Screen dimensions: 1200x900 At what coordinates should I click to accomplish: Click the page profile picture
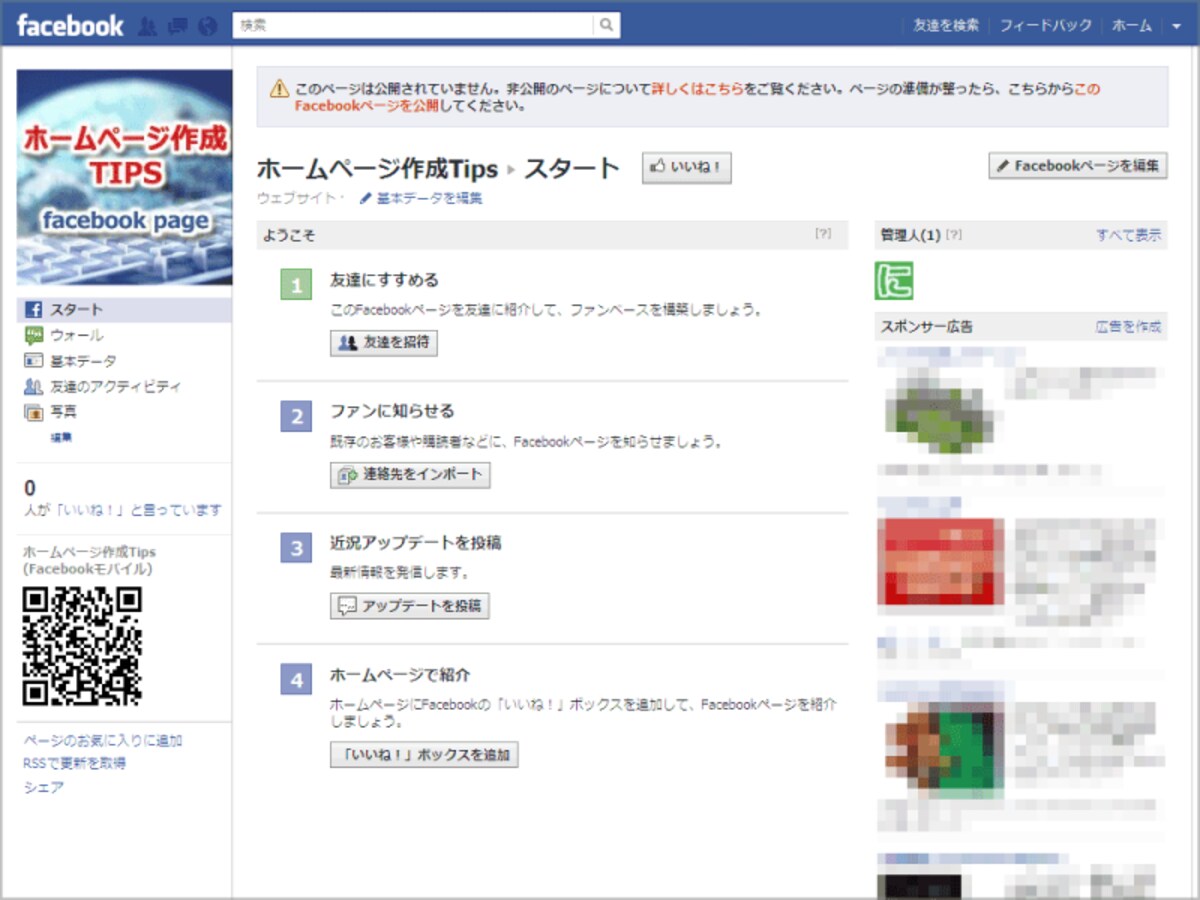point(124,177)
